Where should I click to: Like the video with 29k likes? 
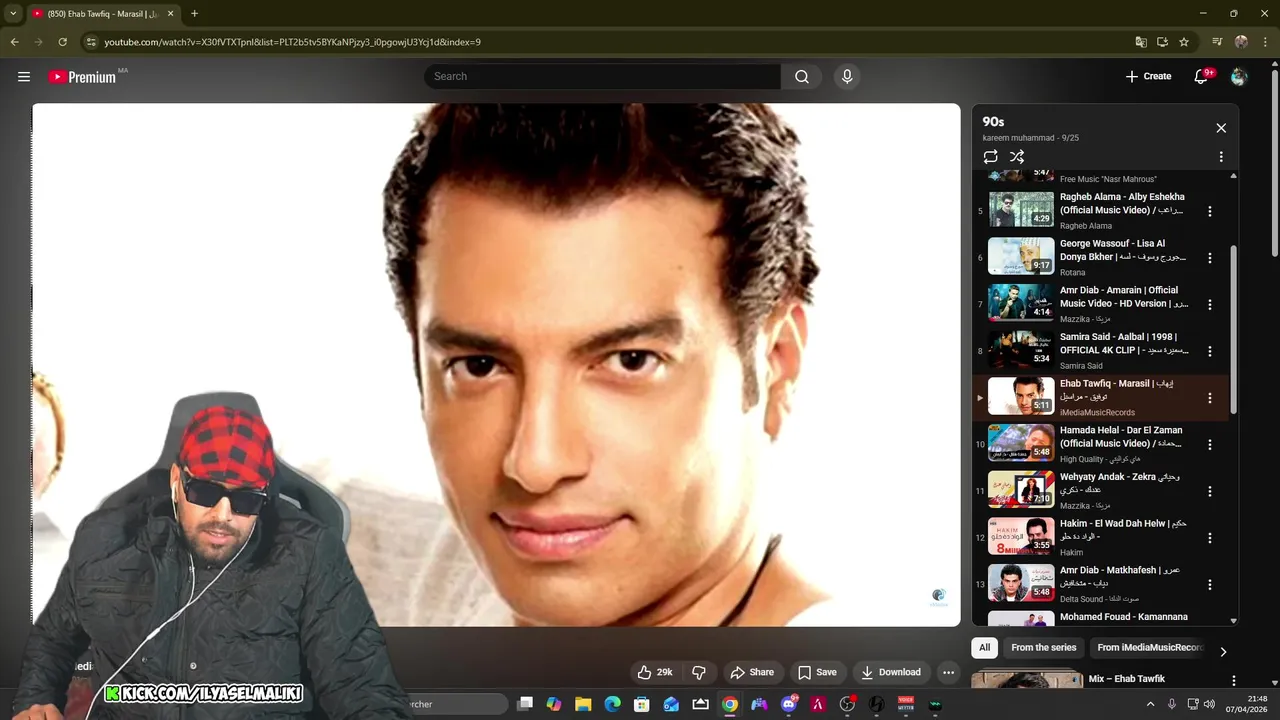click(x=655, y=672)
